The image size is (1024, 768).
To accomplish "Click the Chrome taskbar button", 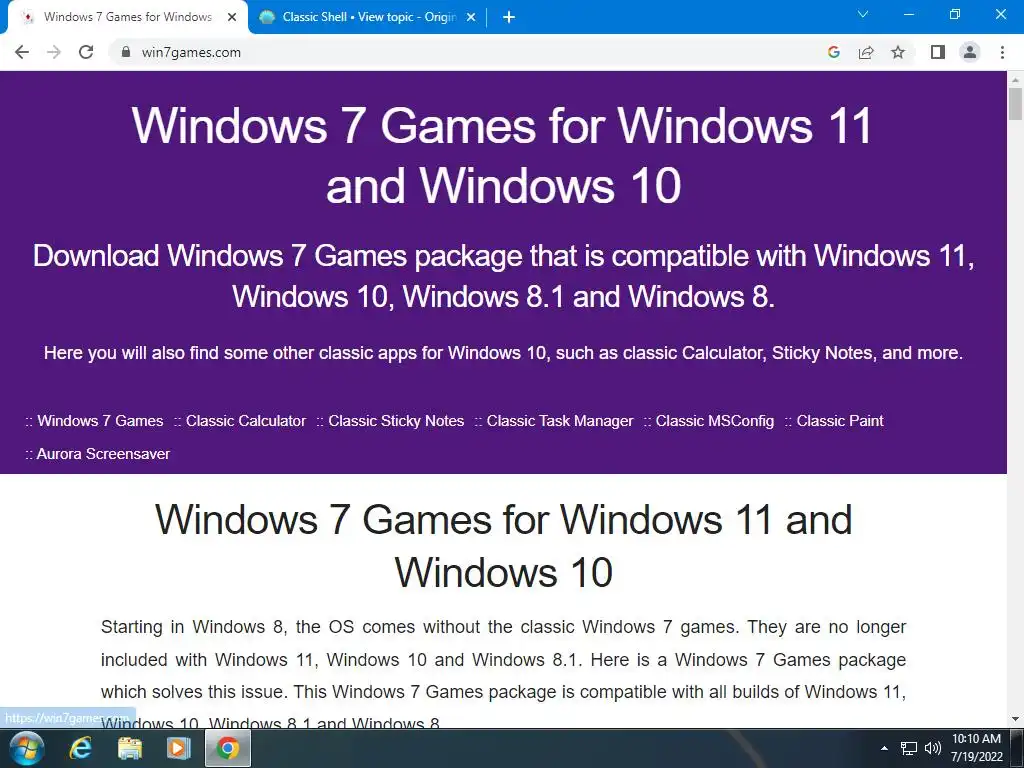I will coord(228,748).
